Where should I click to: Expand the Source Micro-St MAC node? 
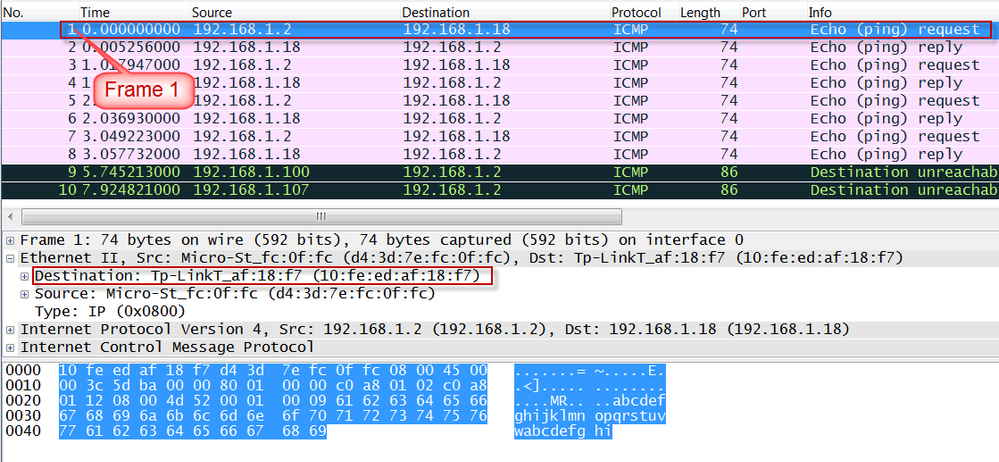click(x=25, y=294)
